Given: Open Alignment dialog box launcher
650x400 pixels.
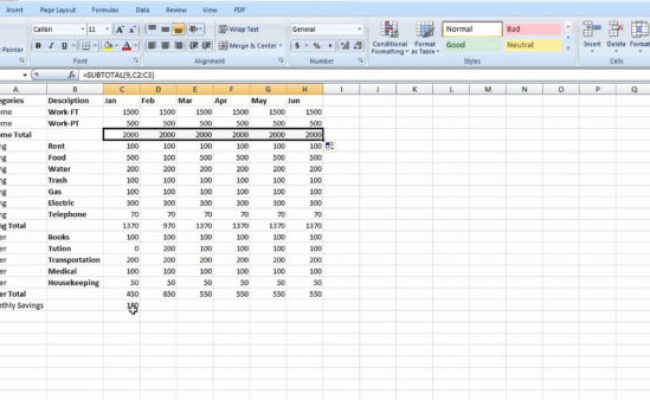Looking at the screenshot, I should tap(281, 61).
